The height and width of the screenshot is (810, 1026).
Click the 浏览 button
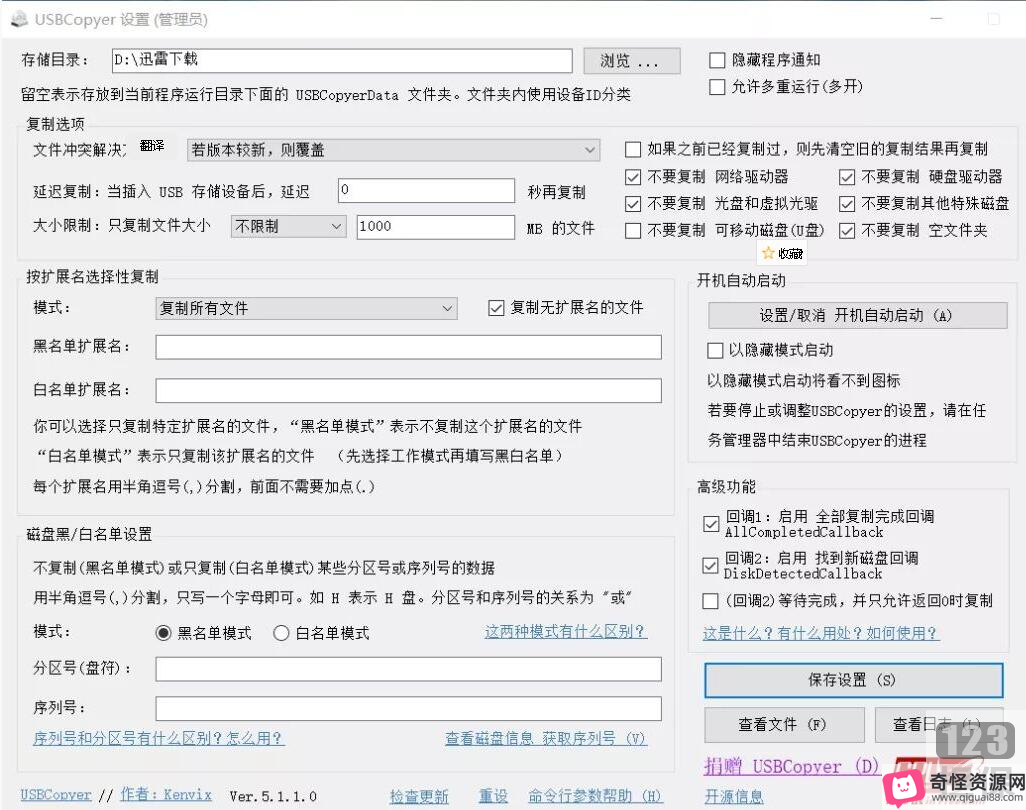(631, 60)
